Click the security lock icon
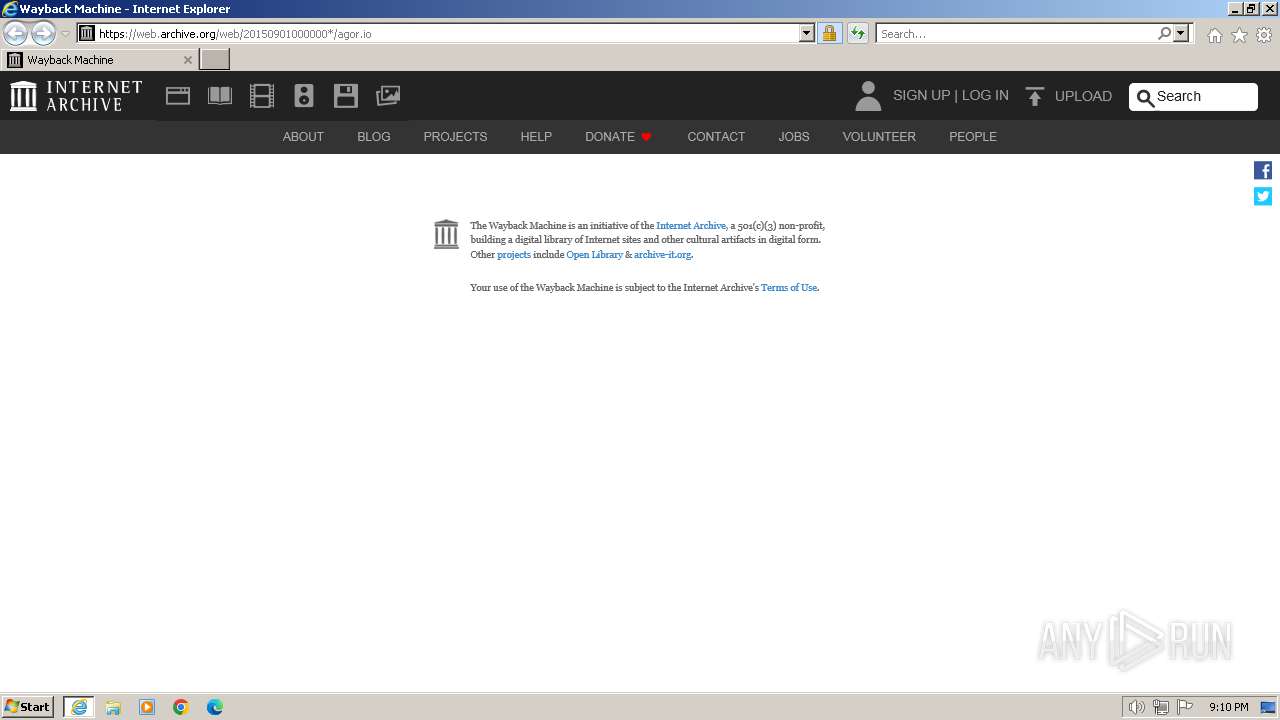 pyautogui.click(x=829, y=33)
